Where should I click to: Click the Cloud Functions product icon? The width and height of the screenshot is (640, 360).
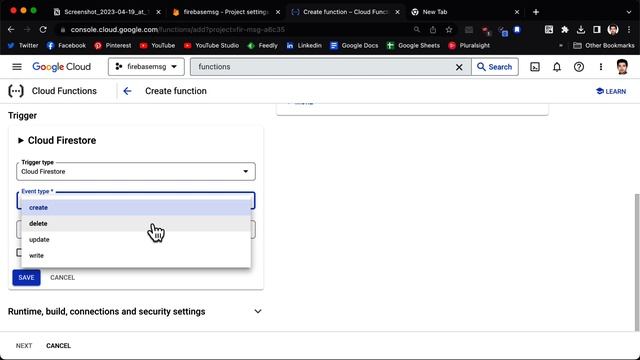click(16, 91)
